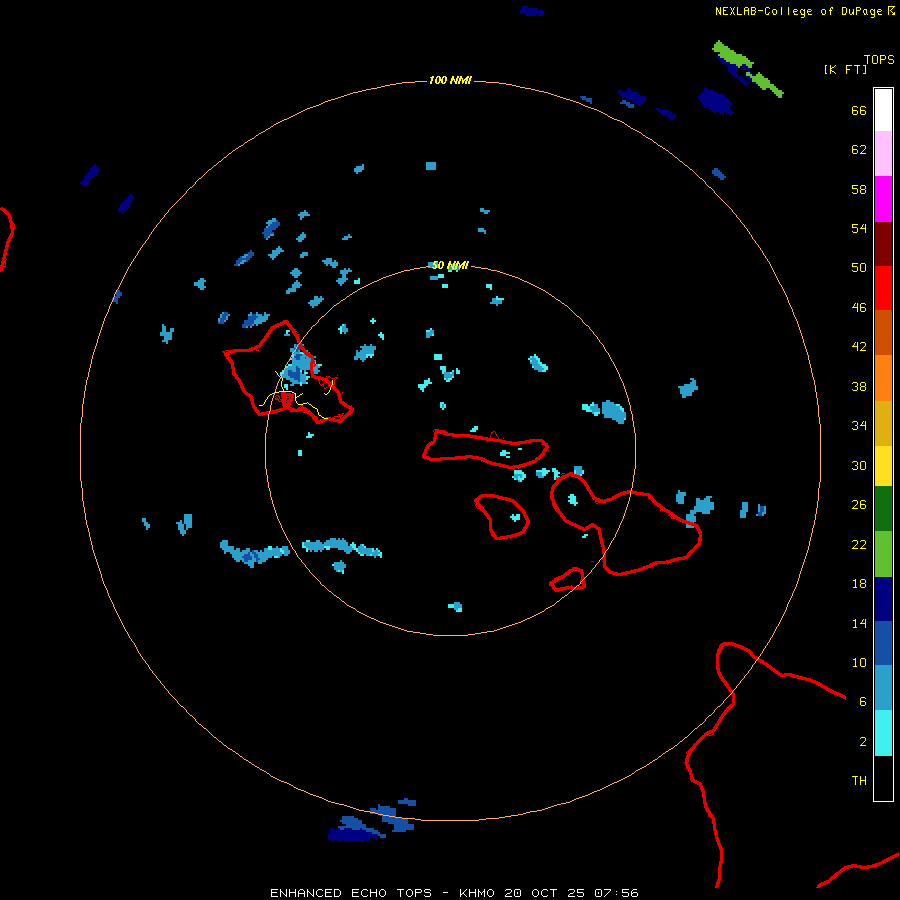Click the black TH threshold swatch

pyautogui.click(x=883, y=778)
